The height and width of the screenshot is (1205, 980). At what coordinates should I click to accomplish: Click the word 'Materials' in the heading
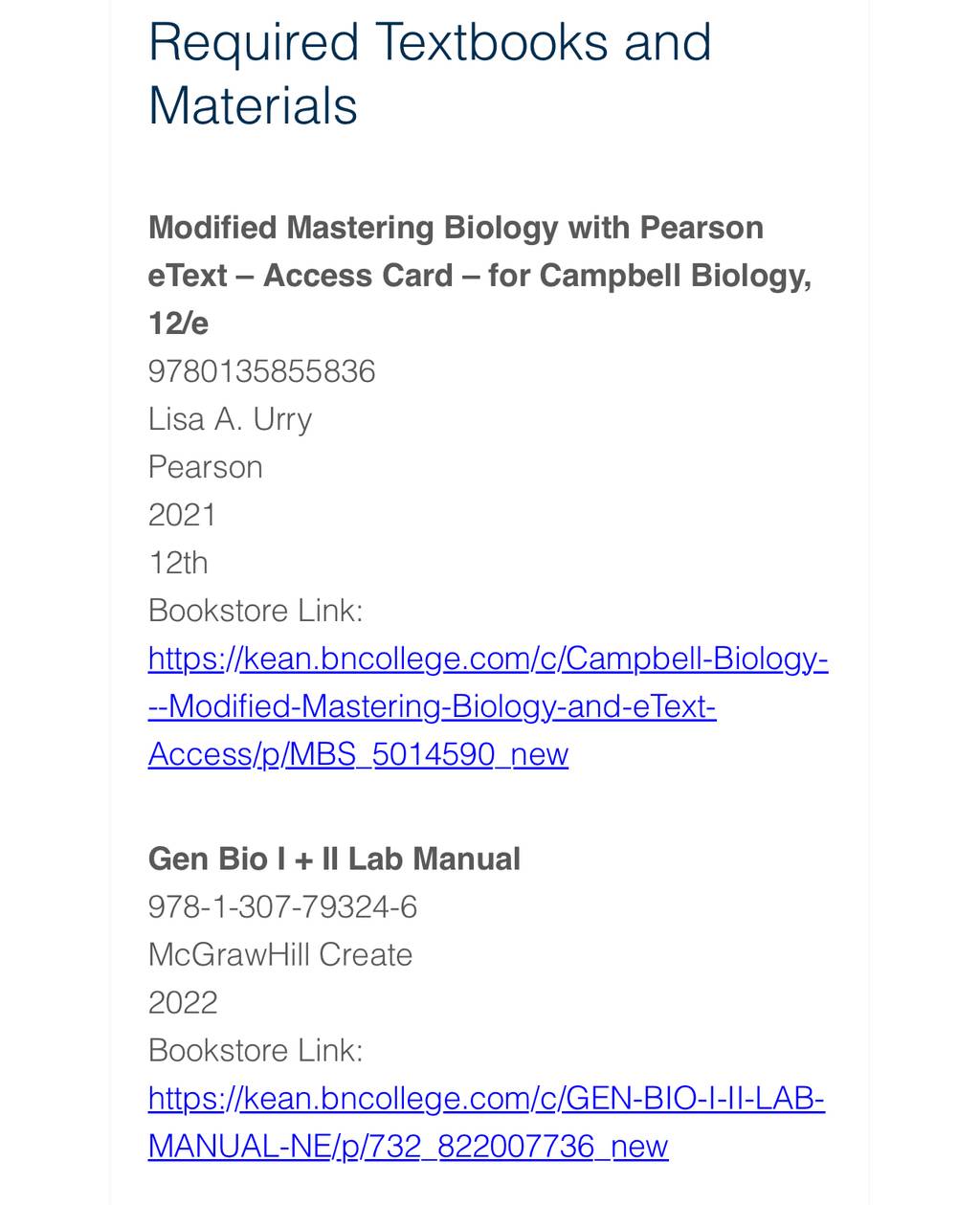[253, 105]
